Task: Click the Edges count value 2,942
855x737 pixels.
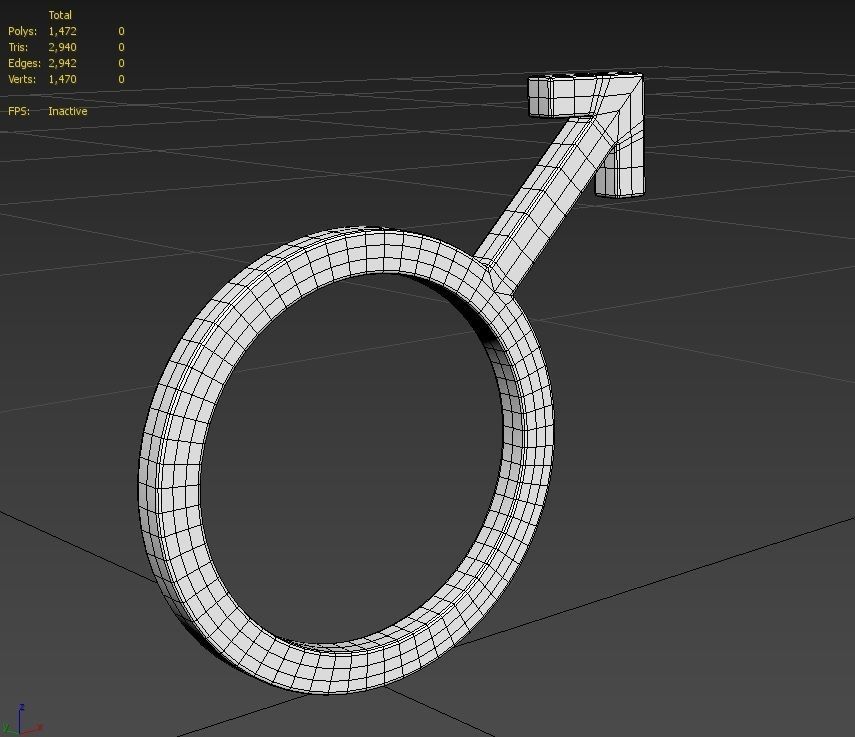Action: [62, 63]
